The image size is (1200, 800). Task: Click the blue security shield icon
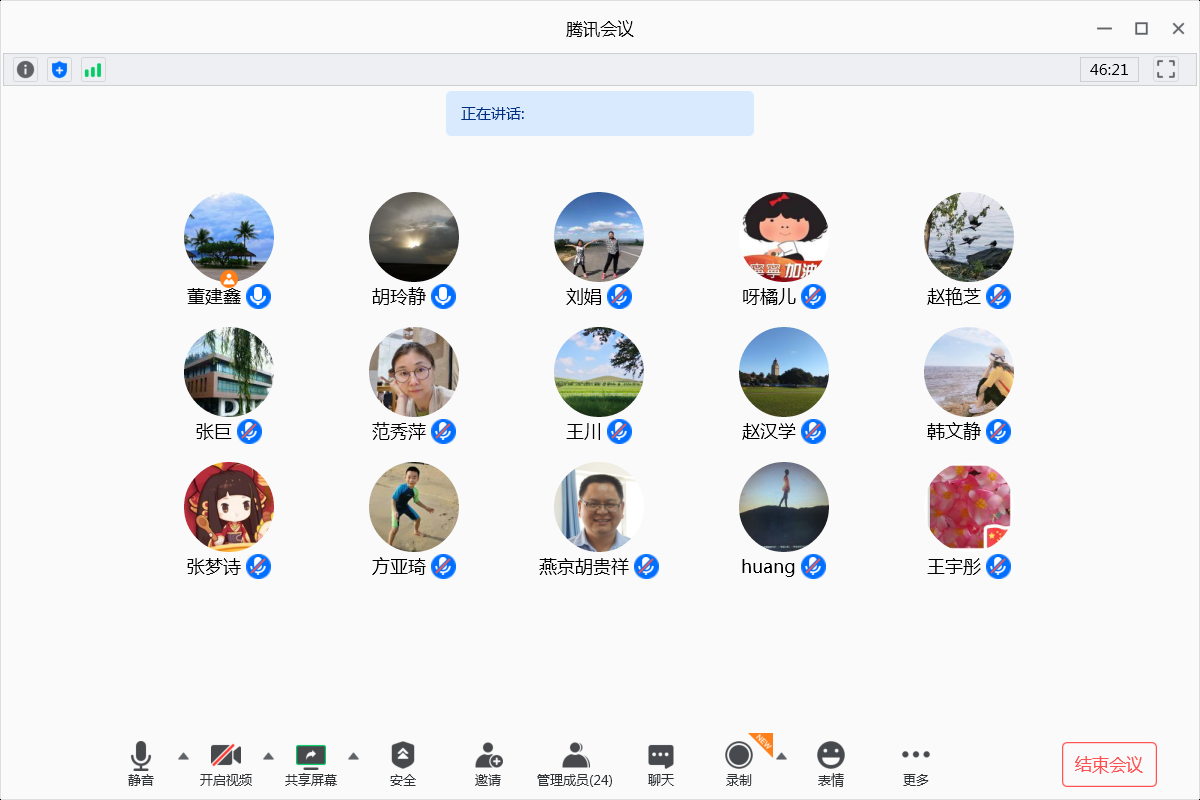60,70
